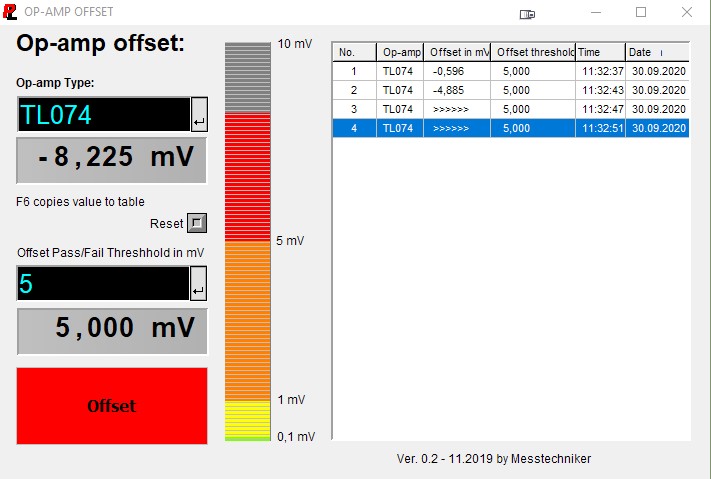Click the Offset in mV column header

457,52
